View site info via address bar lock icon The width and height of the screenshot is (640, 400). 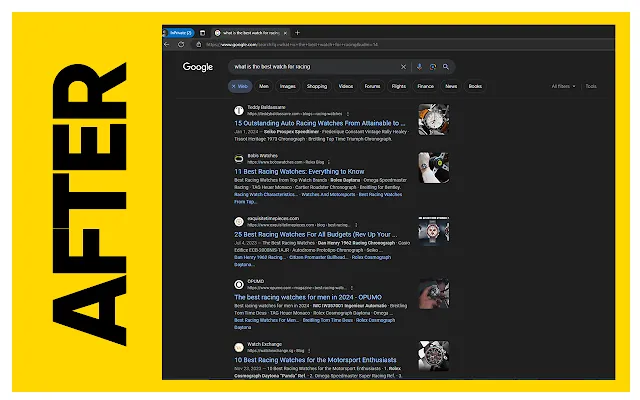pyautogui.click(x=199, y=44)
